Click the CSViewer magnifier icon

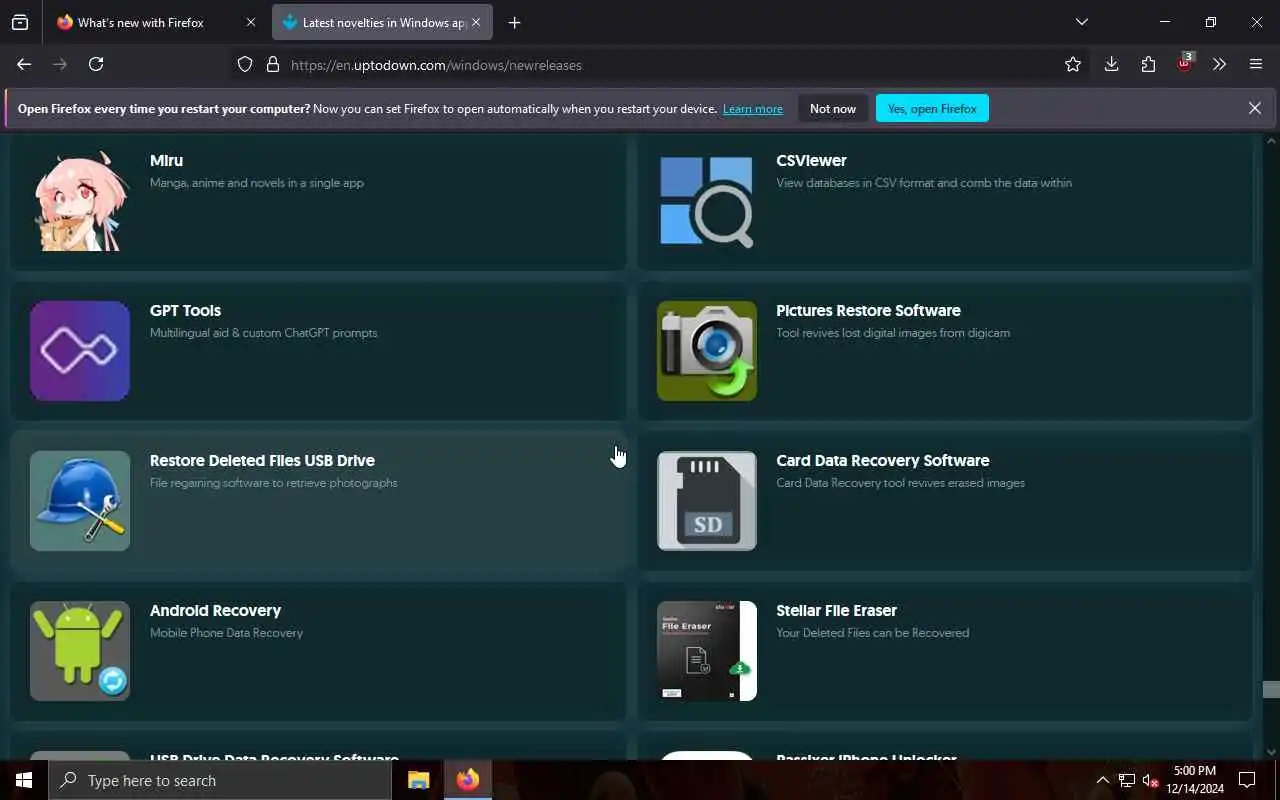(x=707, y=201)
